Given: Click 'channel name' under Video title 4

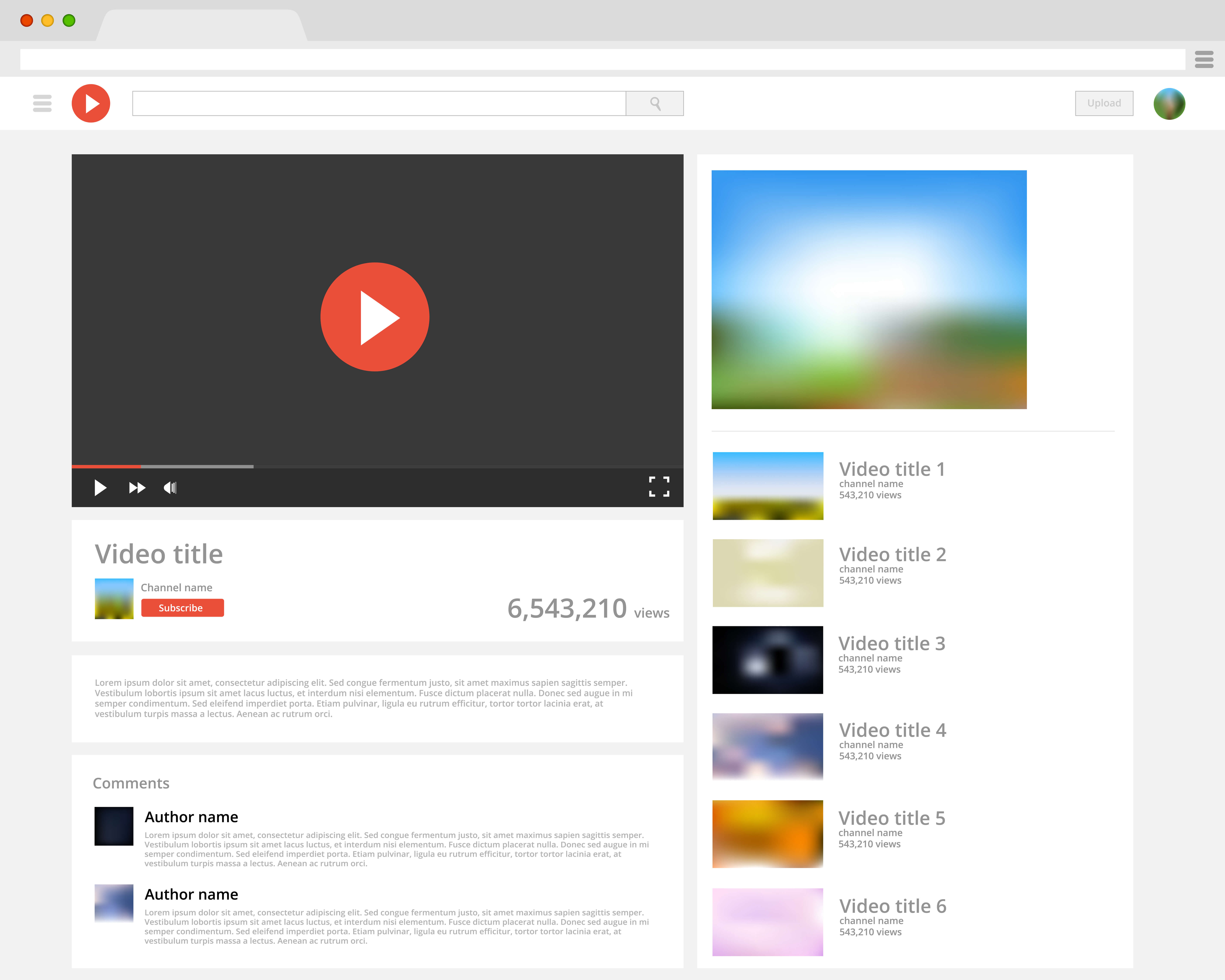Looking at the screenshot, I should click(871, 745).
